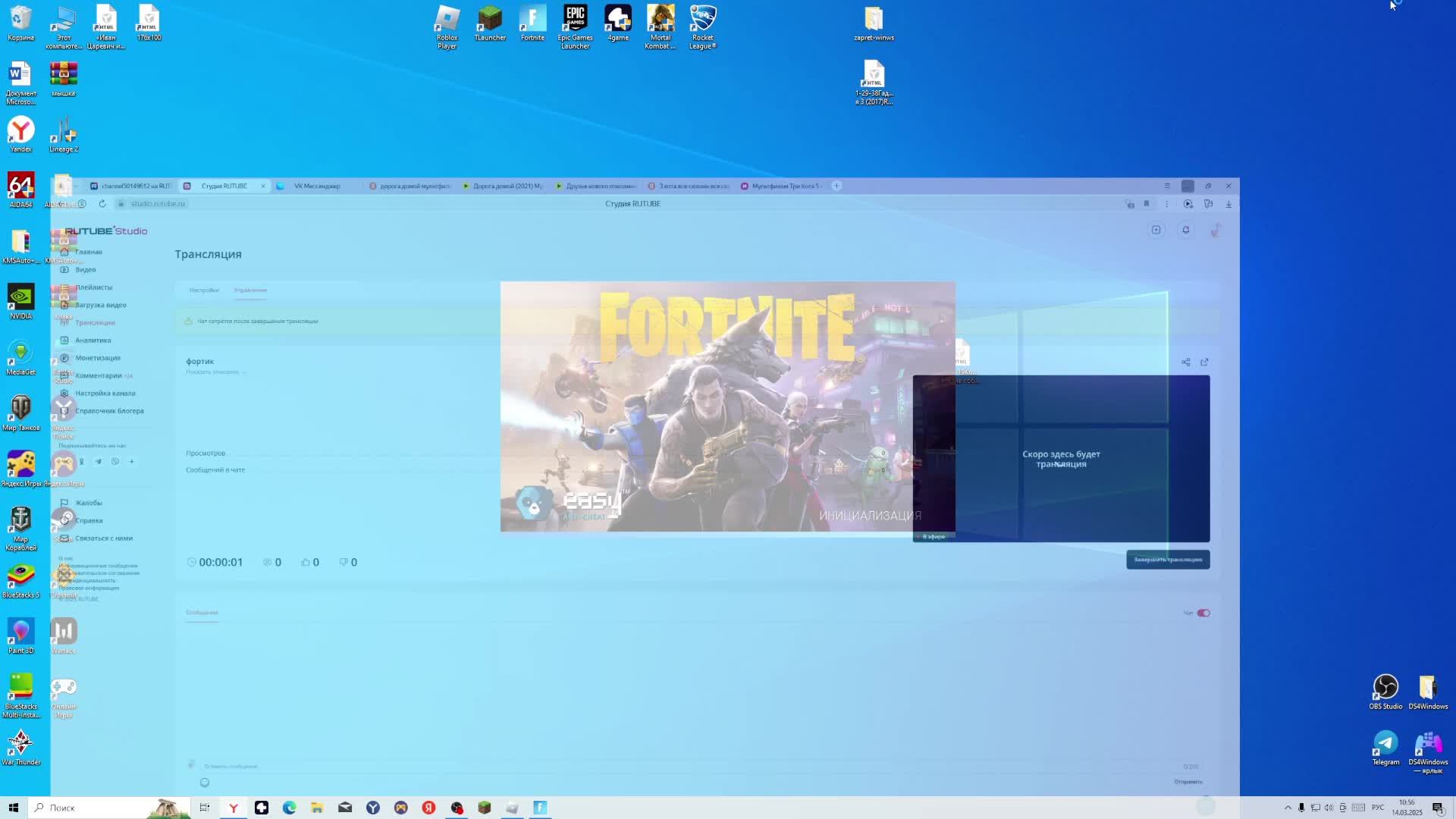The height and width of the screenshot is (819, 1456).
Task: Click Завершить трансляцию button
Action: pos(1168,560)
